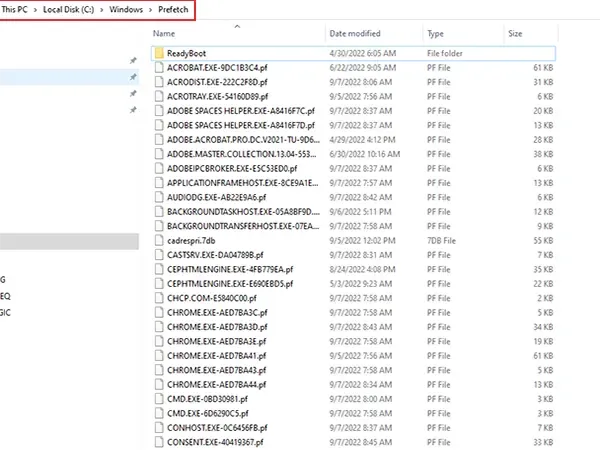Viewport: 600px width, 450px height.
Task: Click the 28 KB size cell
Action: 543,140
